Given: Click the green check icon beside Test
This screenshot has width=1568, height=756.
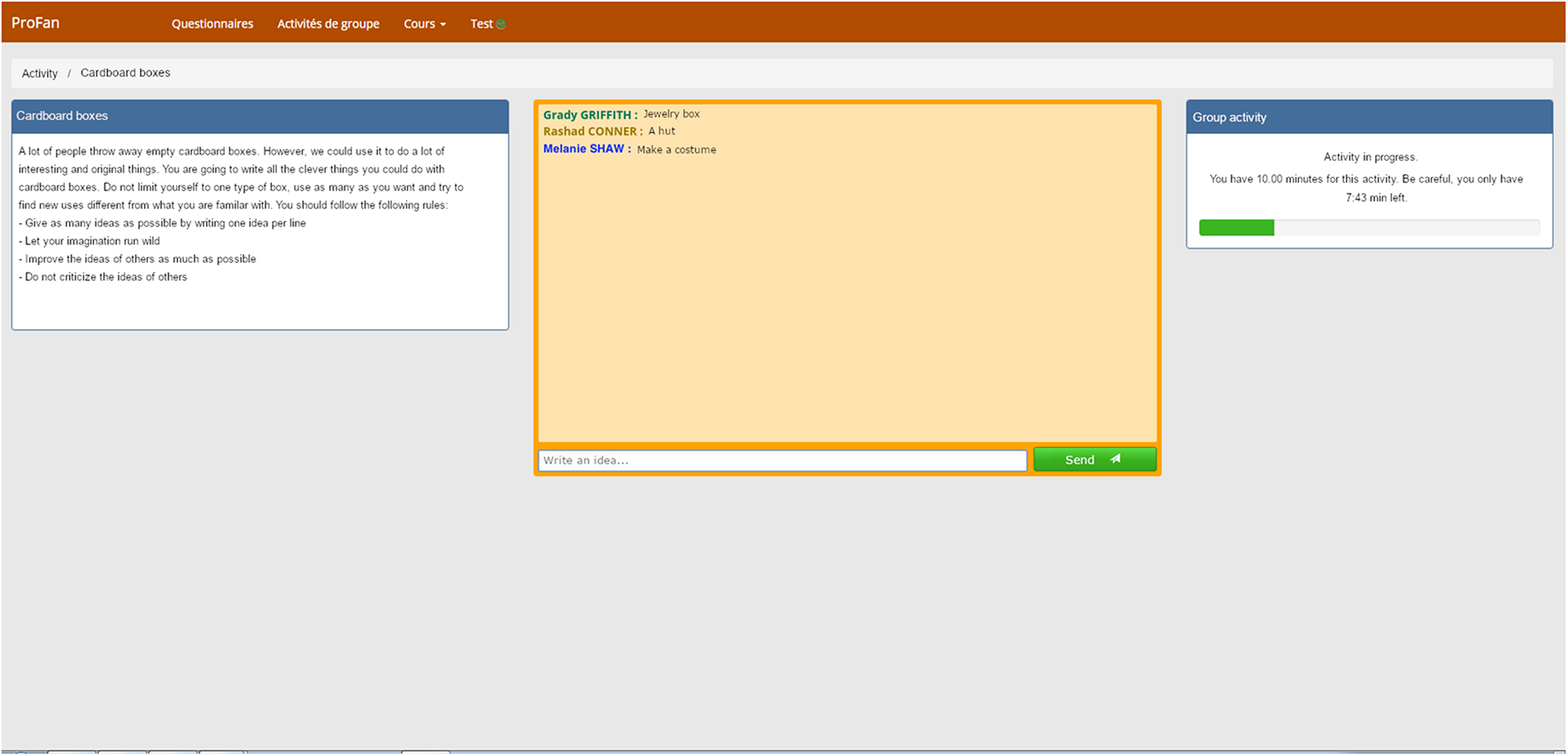Looking at the screenshot, I should pyautogui.click(x=501, y=25).
